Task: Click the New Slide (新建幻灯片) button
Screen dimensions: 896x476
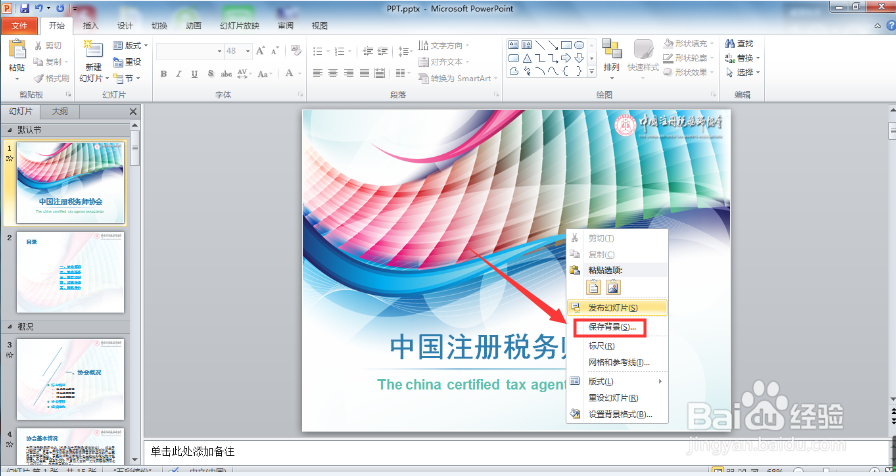Action: click(94, 61)
